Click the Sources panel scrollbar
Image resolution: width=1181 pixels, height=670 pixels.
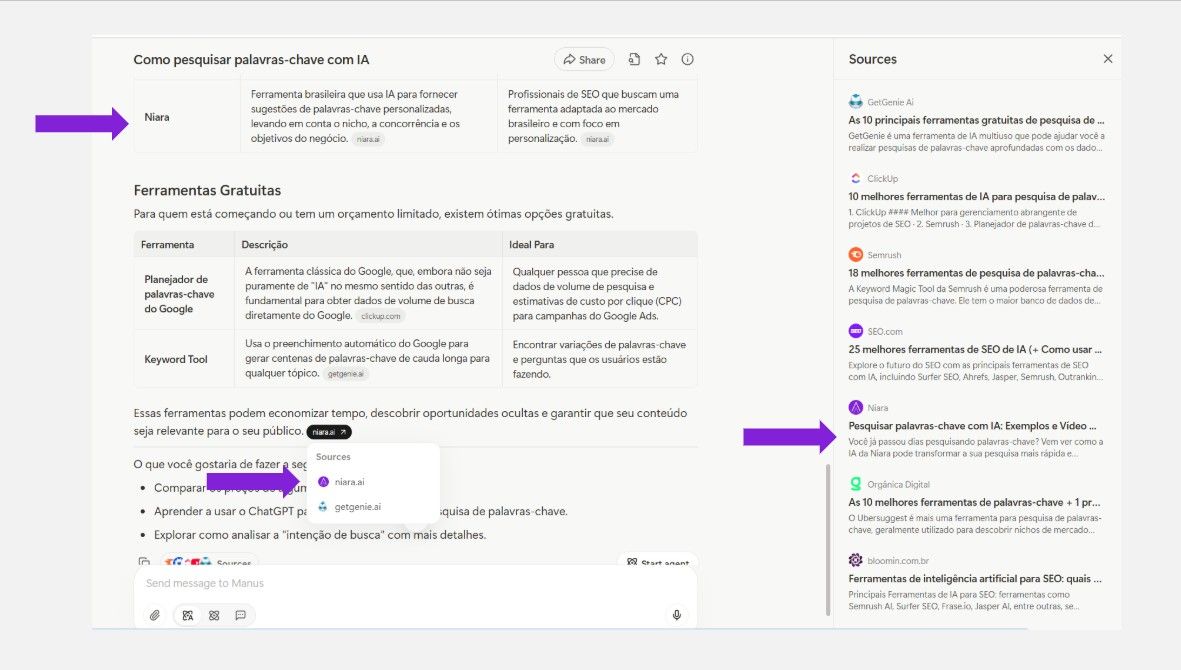pyautogui.click(x=828, y=540)
